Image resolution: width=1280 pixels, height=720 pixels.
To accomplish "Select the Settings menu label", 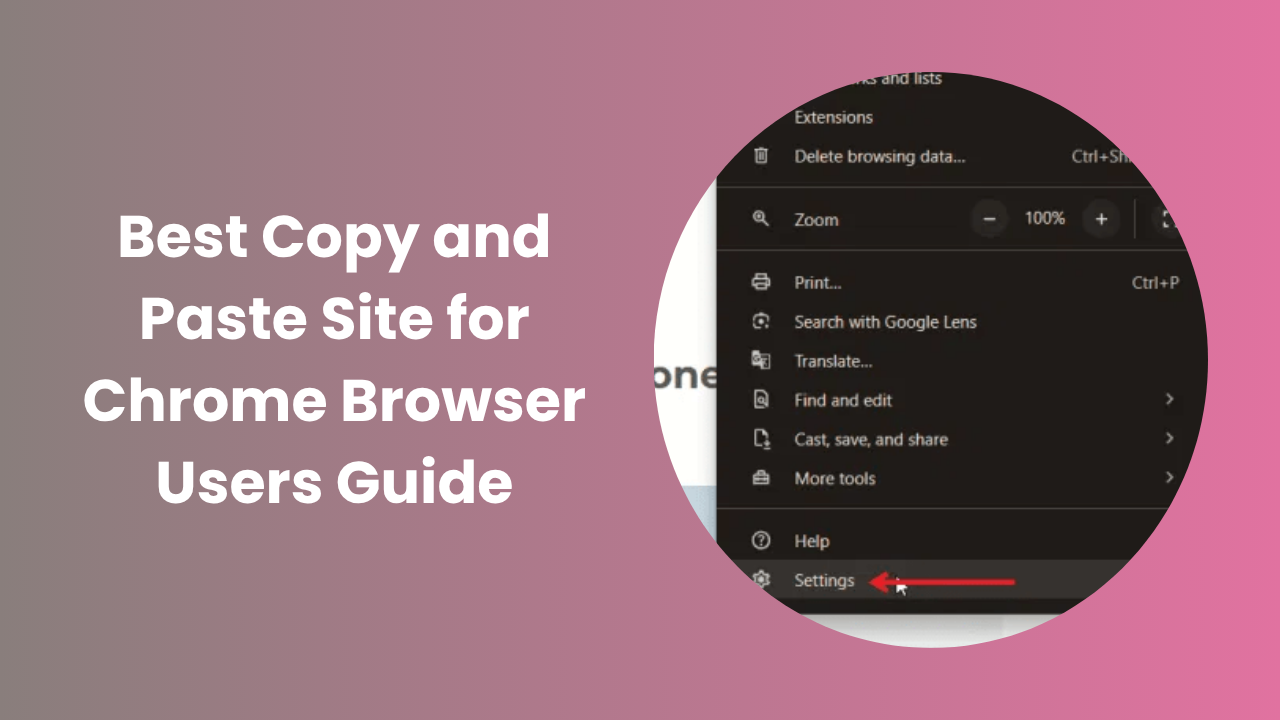I will (x=824, y=580).
